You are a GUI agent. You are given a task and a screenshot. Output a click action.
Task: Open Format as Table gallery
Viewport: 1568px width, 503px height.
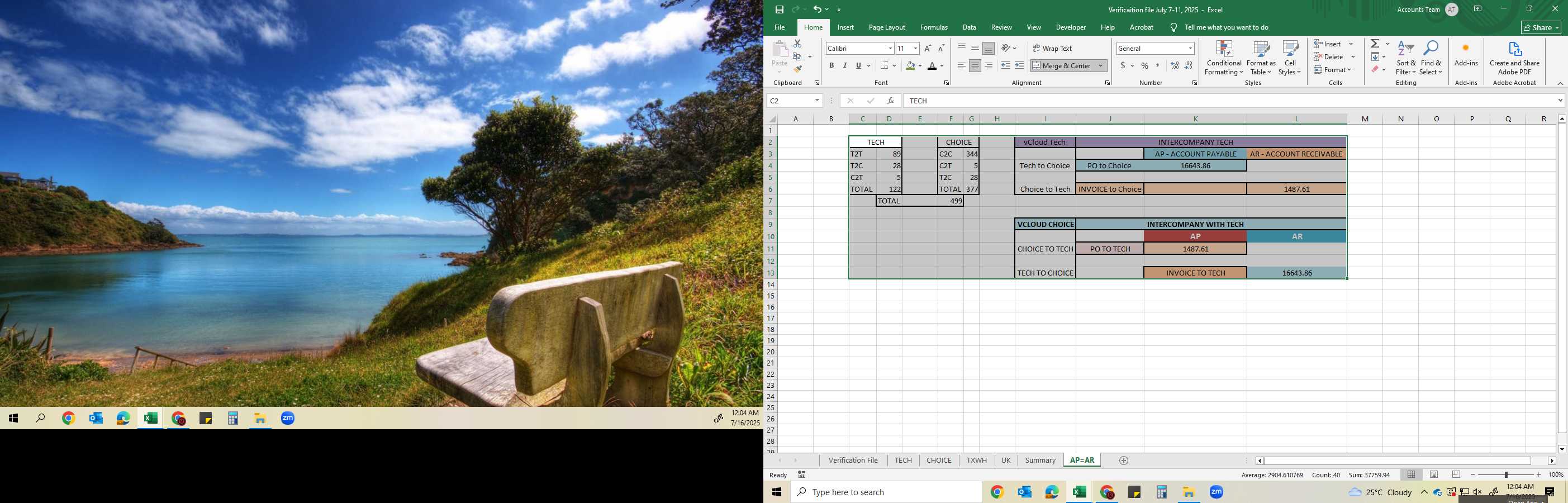1261,59
